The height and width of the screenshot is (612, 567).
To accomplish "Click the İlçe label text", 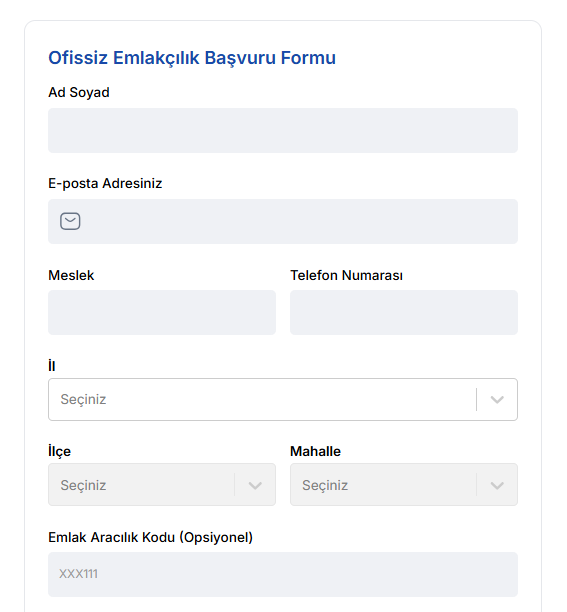I will pyautogui.click(x=59, y=451).
